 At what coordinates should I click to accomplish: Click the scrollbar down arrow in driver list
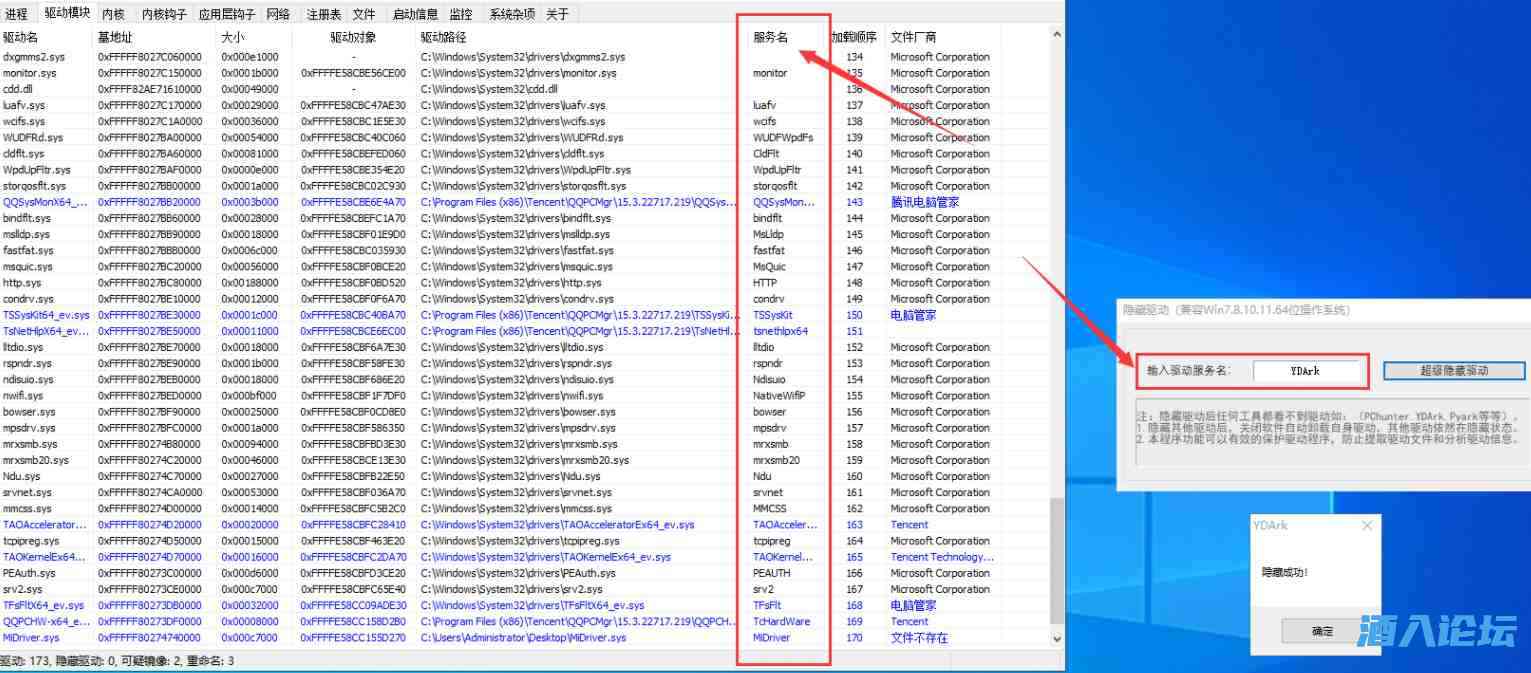[x=1057, y=637]
